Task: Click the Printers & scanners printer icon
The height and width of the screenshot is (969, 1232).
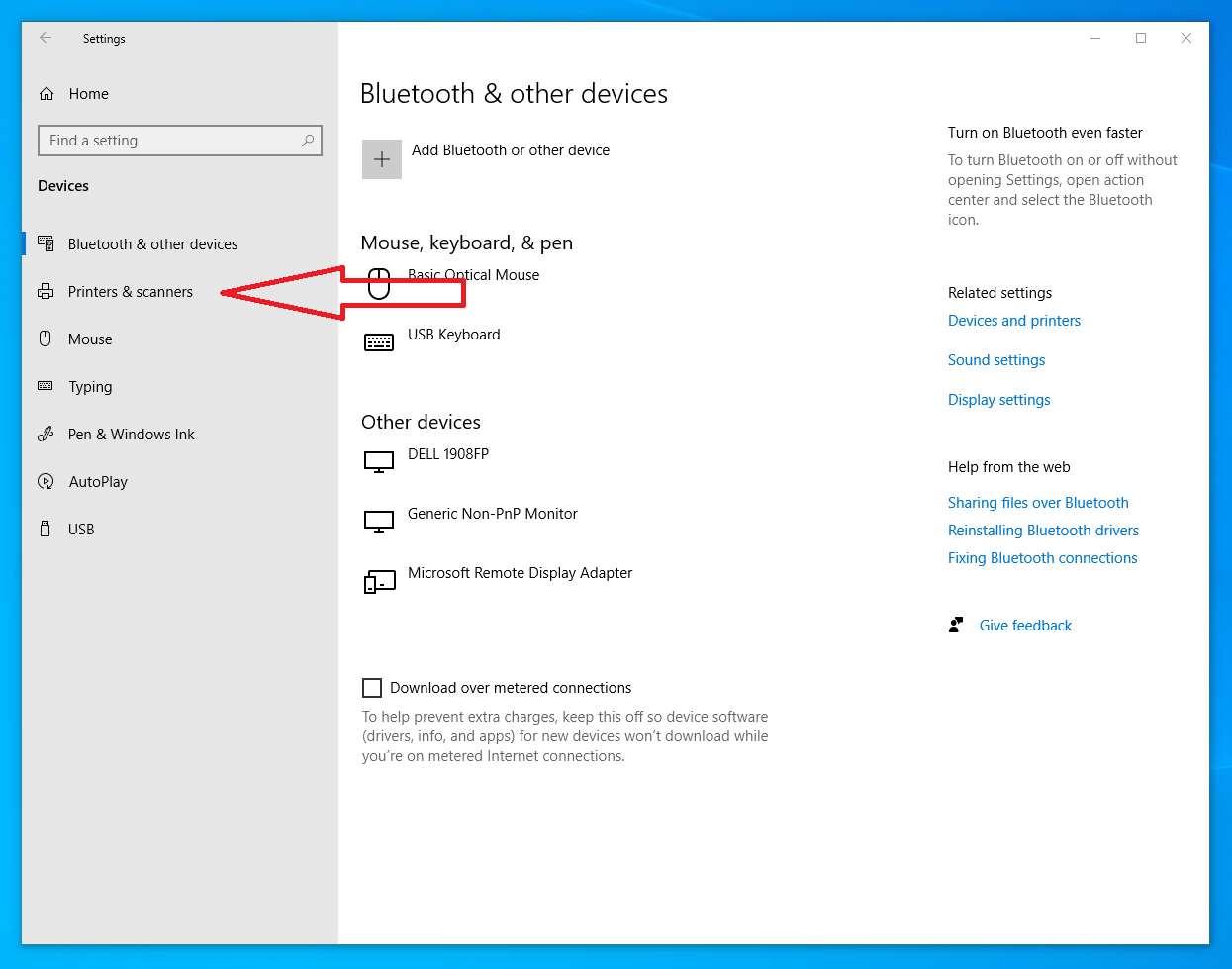Action: tap(46, 292)
